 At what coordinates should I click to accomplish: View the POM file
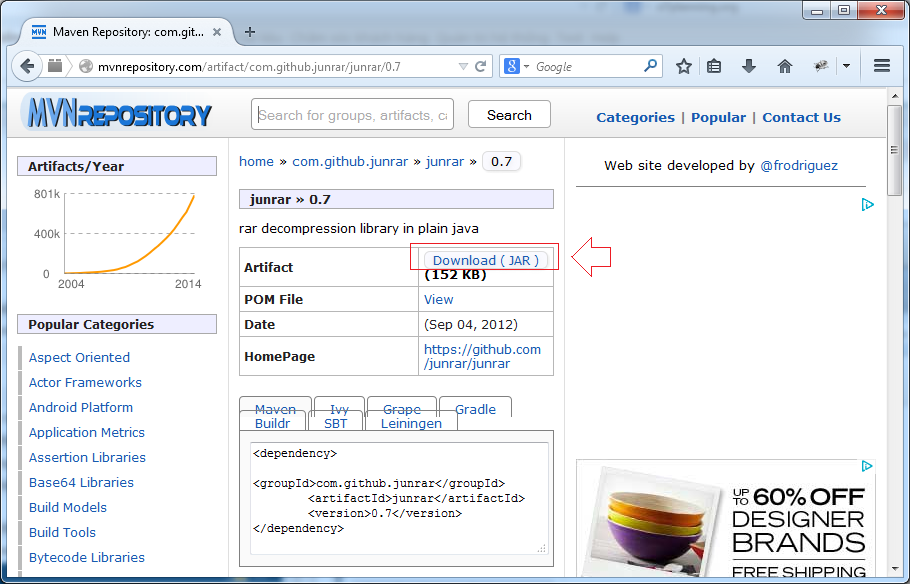pos(438,300)
